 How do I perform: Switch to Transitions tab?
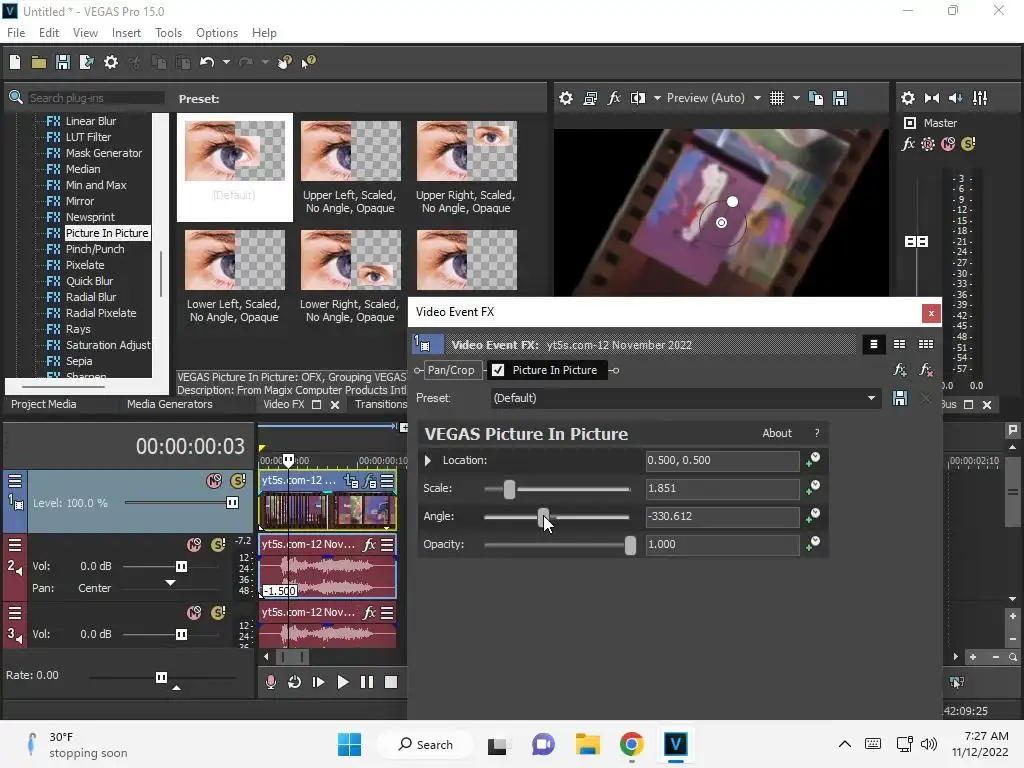pyautogui.click(x=380, y=404)
